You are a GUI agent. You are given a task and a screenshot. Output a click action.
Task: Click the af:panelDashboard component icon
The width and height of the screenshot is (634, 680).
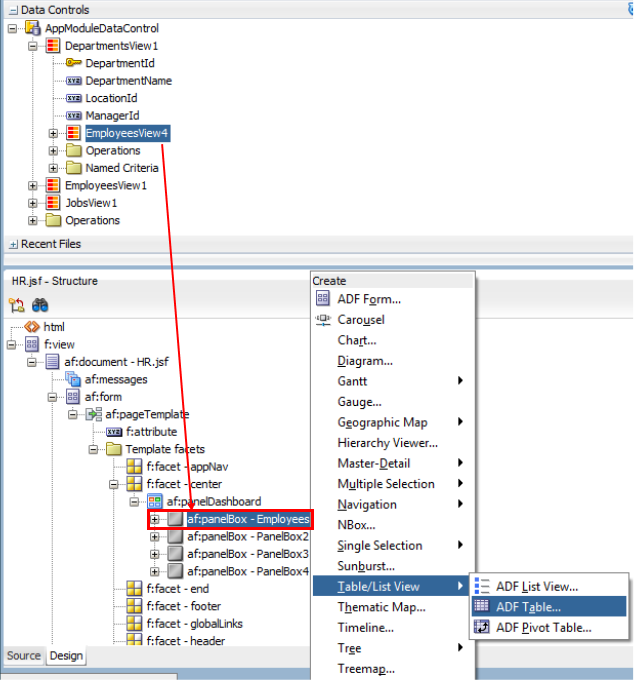pyautogui.click(x=155, y=501)
